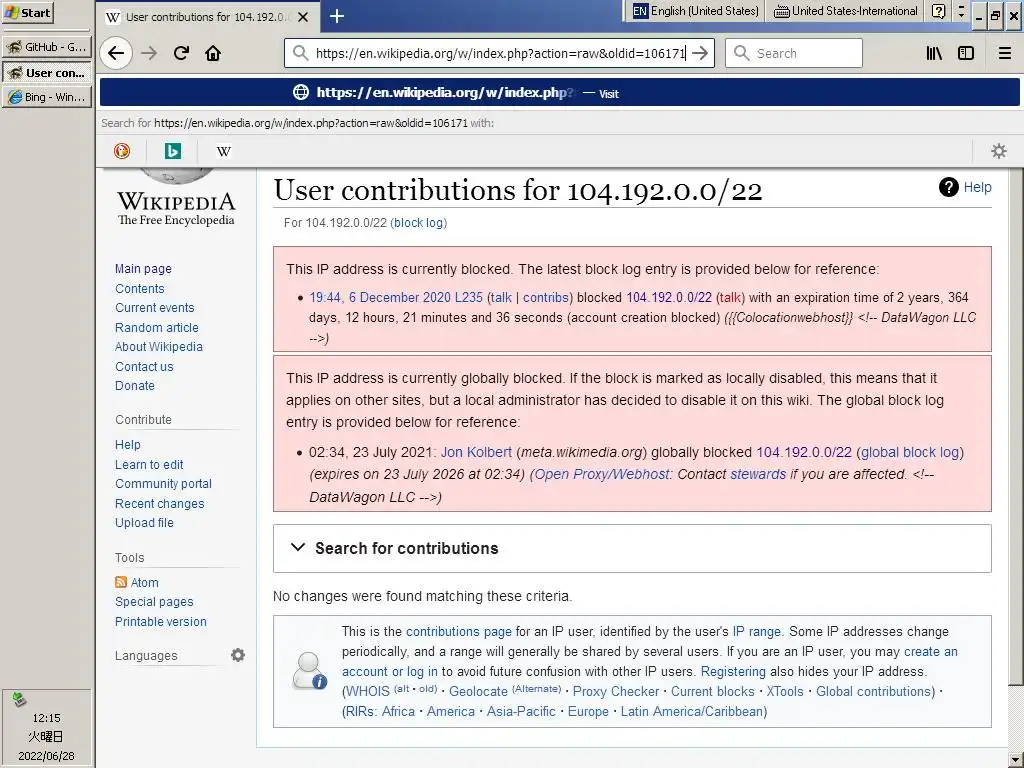Open global block log link
This screenshot has height=768, width=1024.
[x=910, y=452]
